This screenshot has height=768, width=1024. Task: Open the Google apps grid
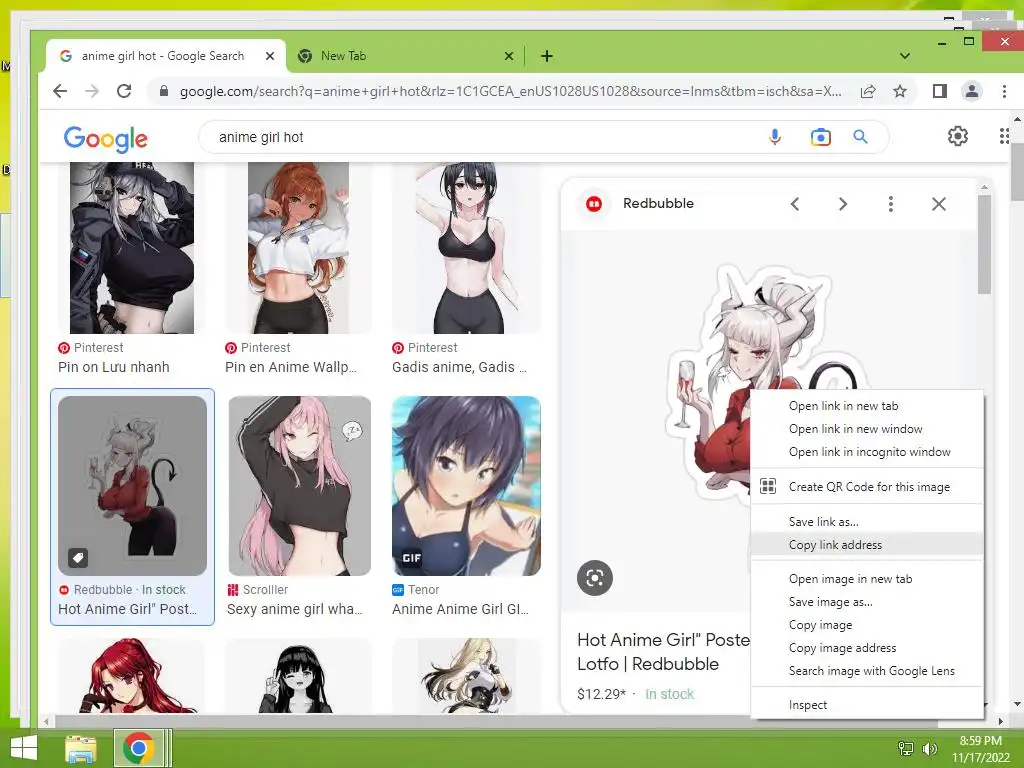click(x=1004, y=136)
